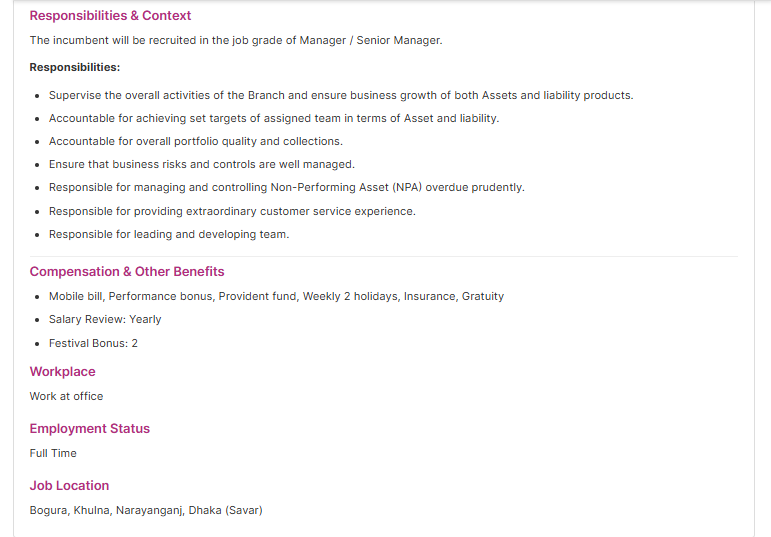Click the extraordinary customer service bullet
Screen dimensions: 771x537
[x=232, y=211]
